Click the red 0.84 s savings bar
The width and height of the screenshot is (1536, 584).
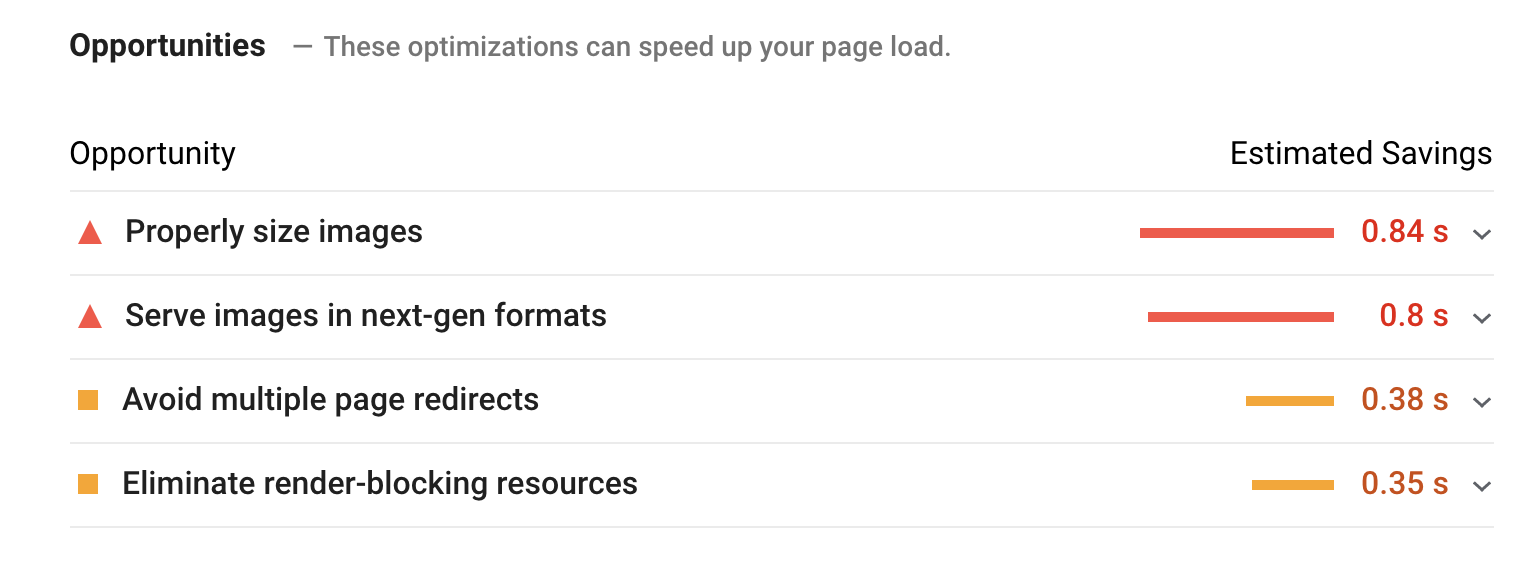[1236, 233]
